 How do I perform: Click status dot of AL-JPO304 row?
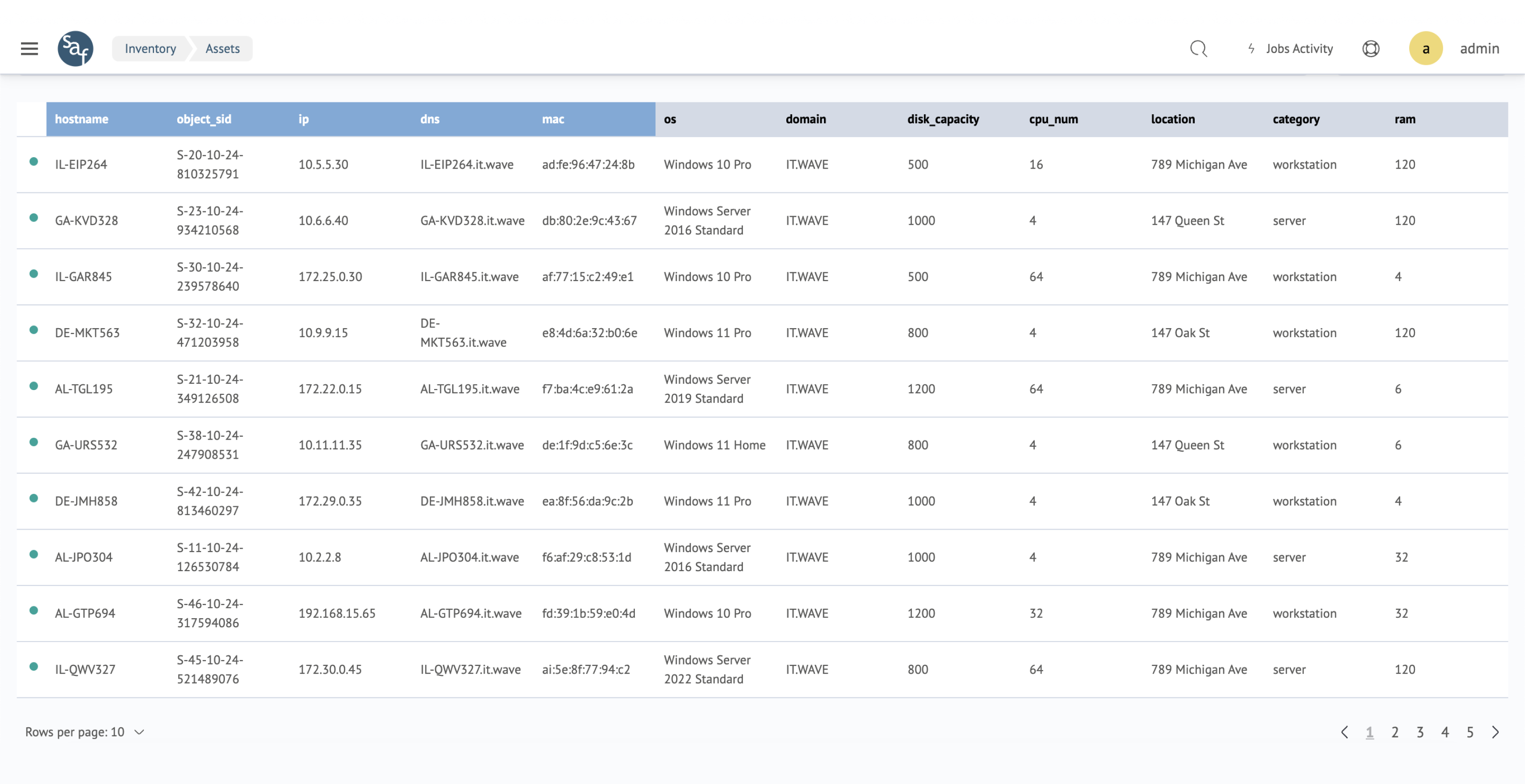(x=34, y=554)
